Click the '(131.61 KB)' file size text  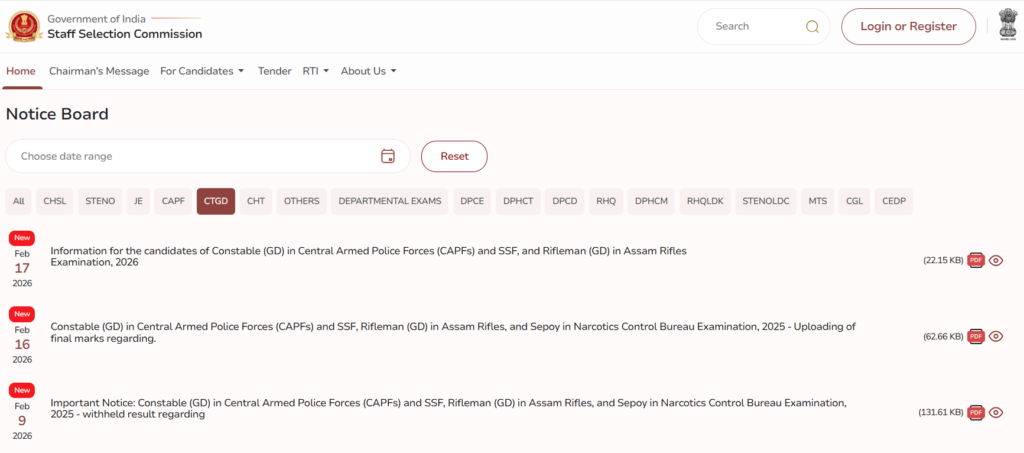940,413
